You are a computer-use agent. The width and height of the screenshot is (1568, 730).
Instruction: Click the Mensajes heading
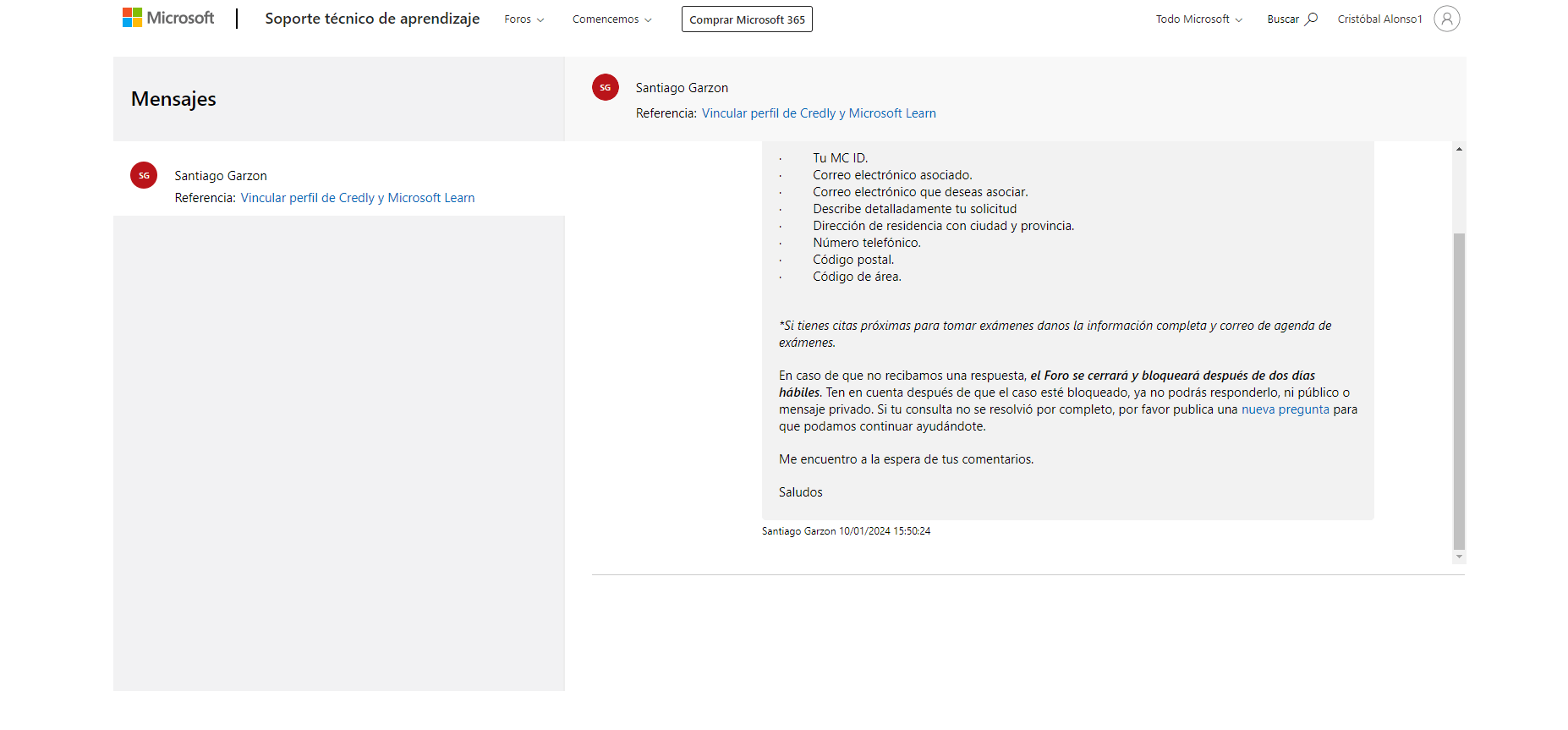(173, 99)
